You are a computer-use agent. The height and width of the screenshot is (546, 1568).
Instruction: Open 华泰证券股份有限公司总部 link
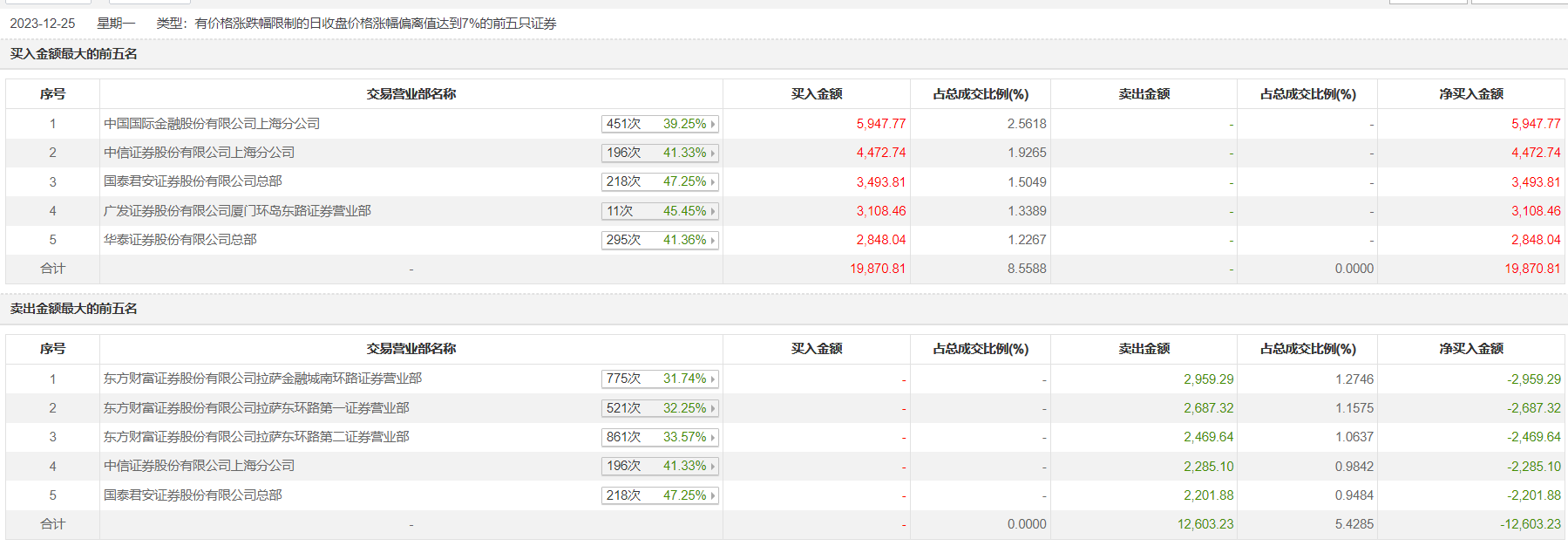pyautogui.click(x=180, y=240)
